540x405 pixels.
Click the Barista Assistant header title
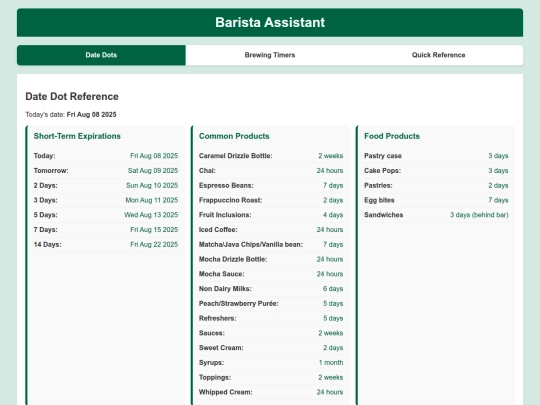[270, 22]
